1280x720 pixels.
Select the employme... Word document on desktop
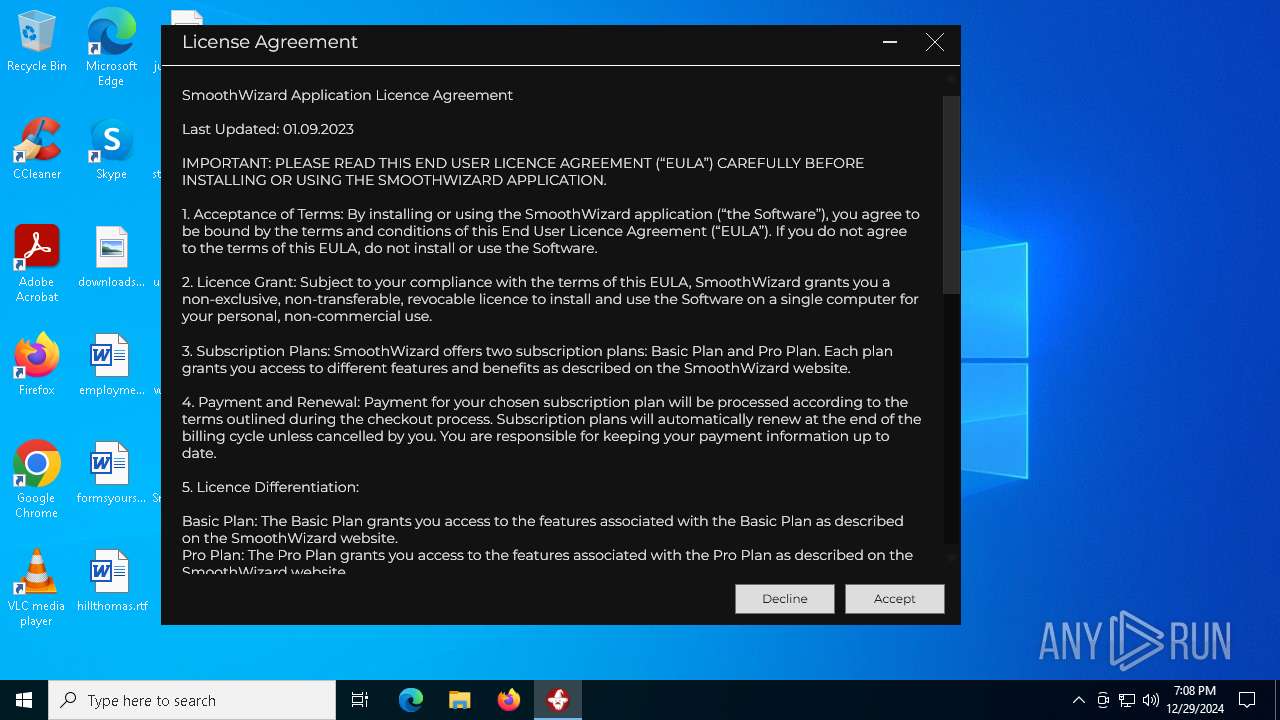111,365
